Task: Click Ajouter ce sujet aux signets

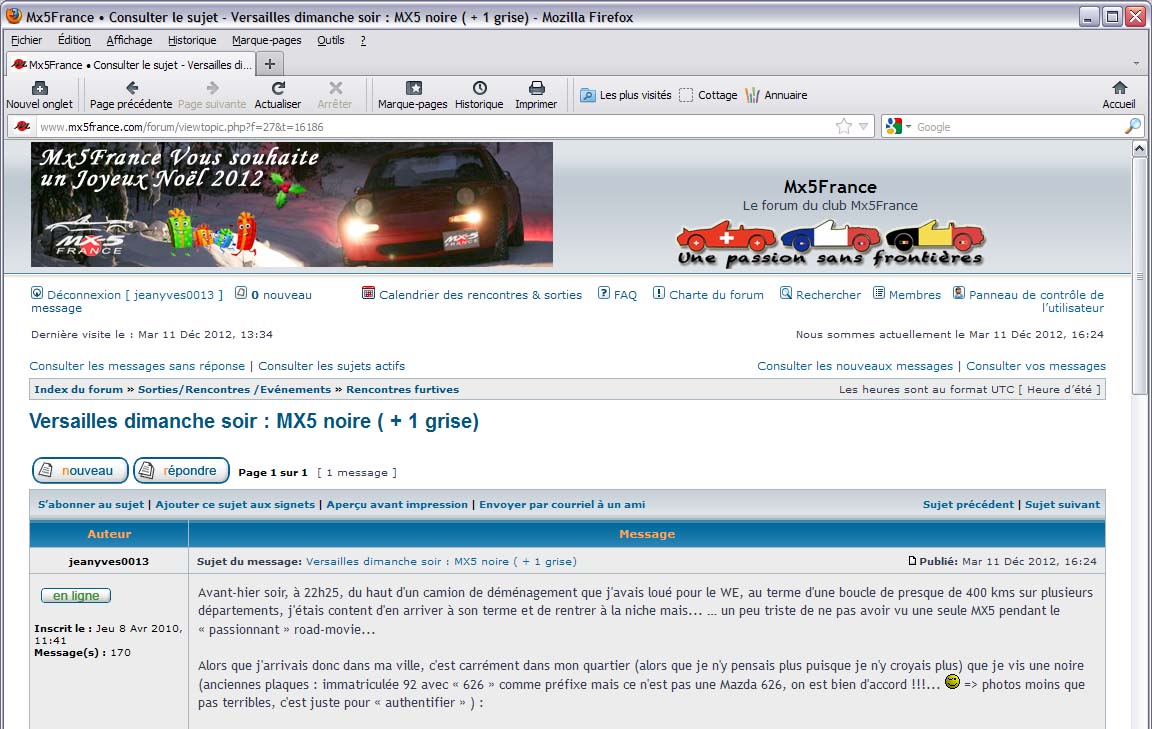Action: coord(235,505)
